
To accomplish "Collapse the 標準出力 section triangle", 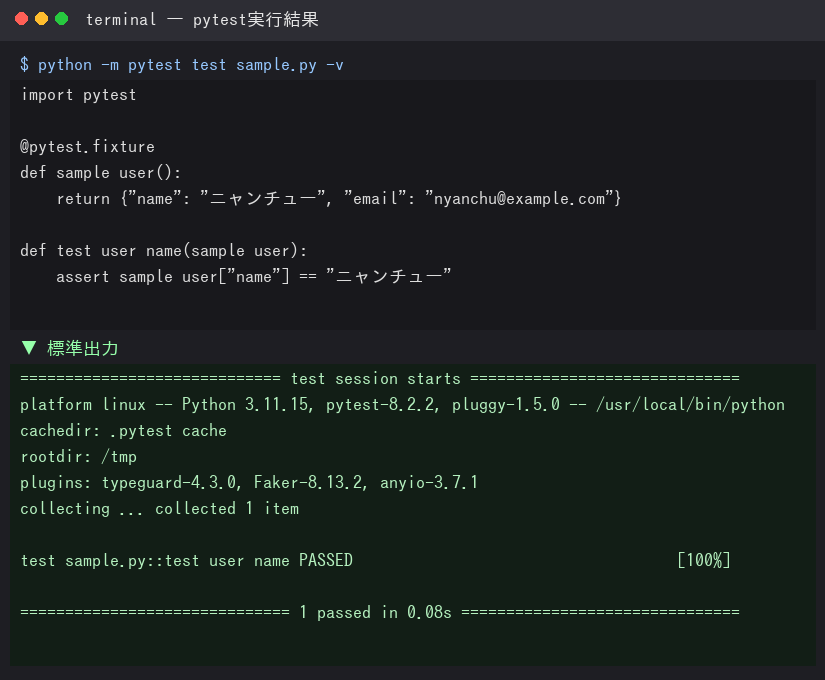I will point(28,348).
